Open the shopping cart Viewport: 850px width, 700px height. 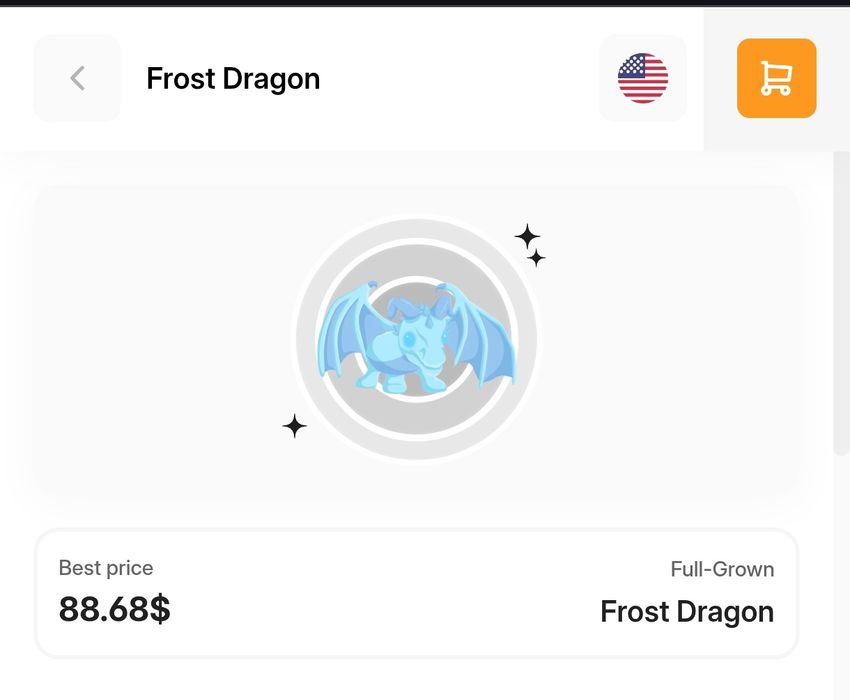tap(776, 78)
